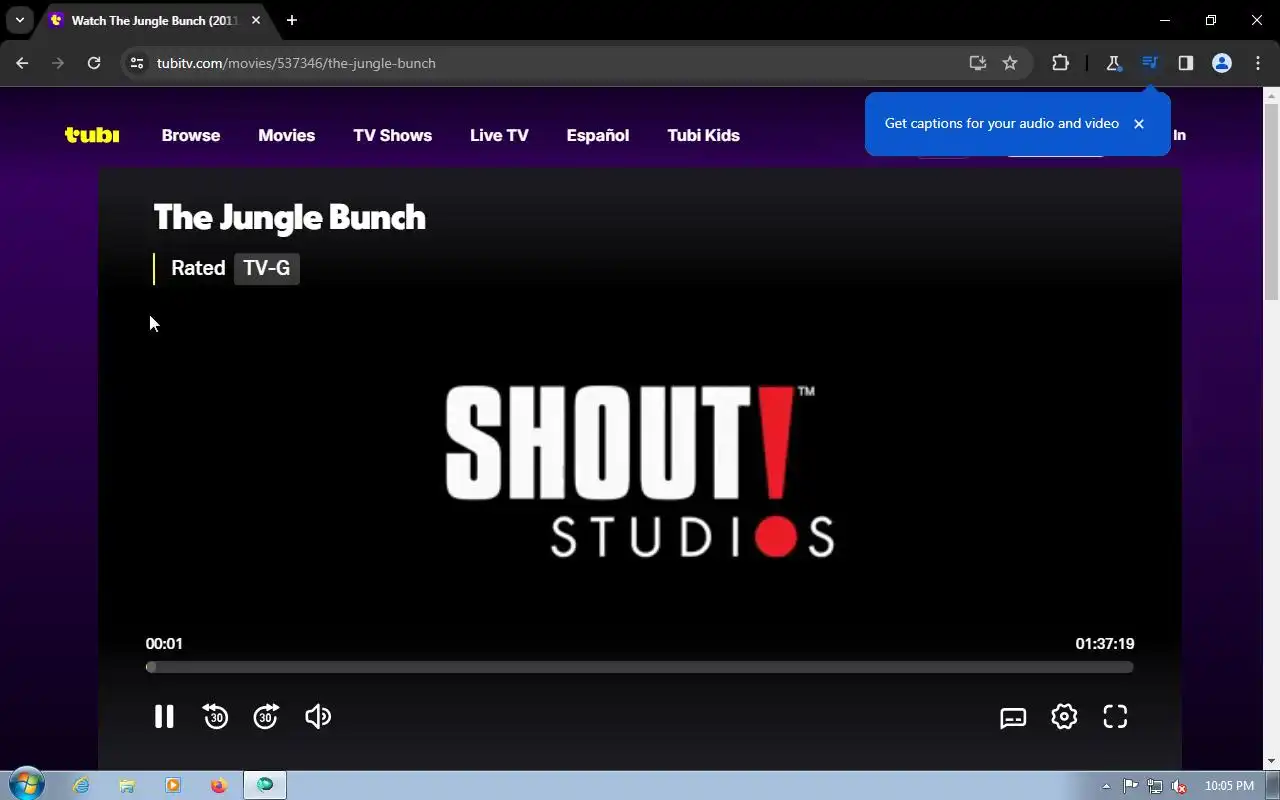The height and width of the screenshot is (800, 1280).
Task: Pause the video playback
Action: [x=164, y=716]
